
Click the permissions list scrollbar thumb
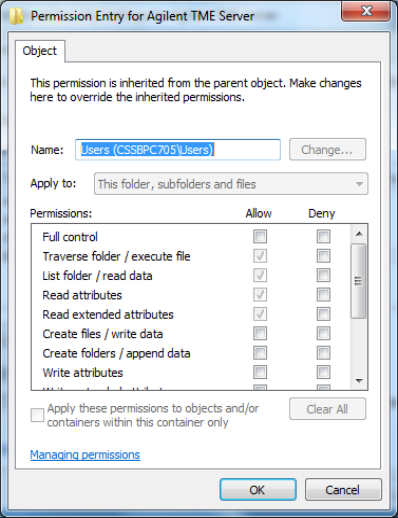click(x=359, y=281)
